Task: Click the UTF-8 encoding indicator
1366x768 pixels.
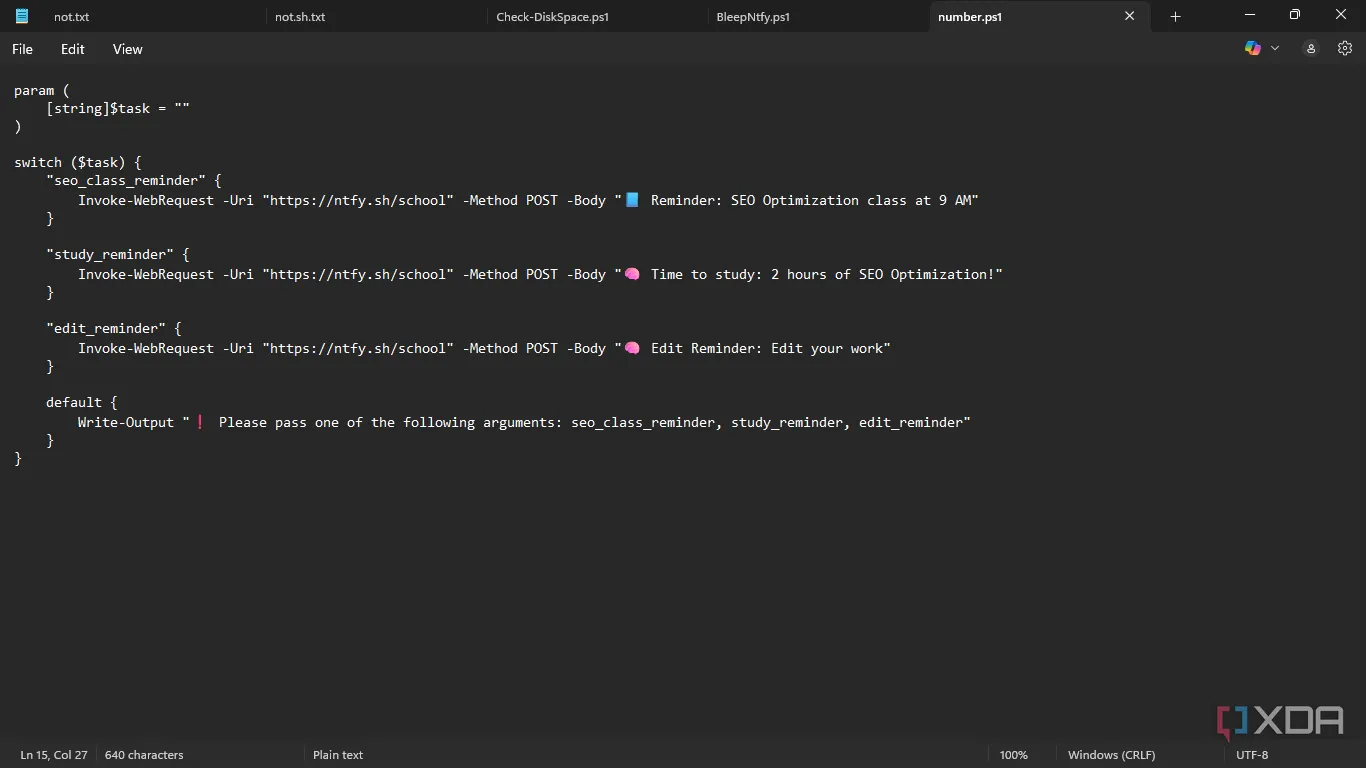Action: [1252, 755]
